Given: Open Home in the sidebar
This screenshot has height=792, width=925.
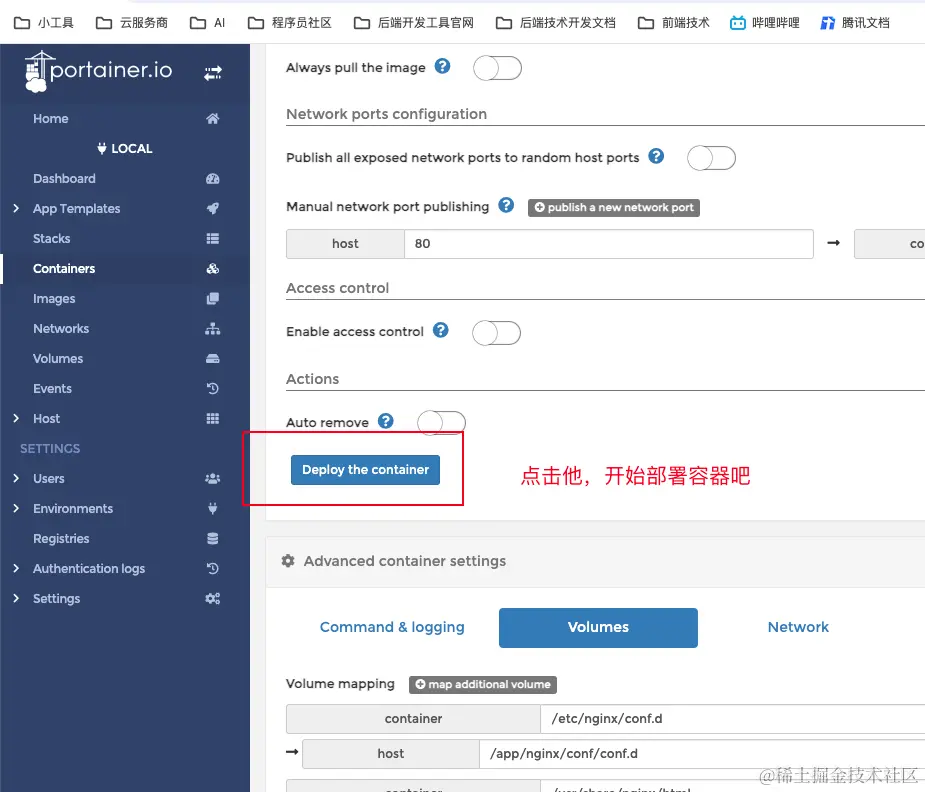Looking at the screenshot, I should point(51,119).
